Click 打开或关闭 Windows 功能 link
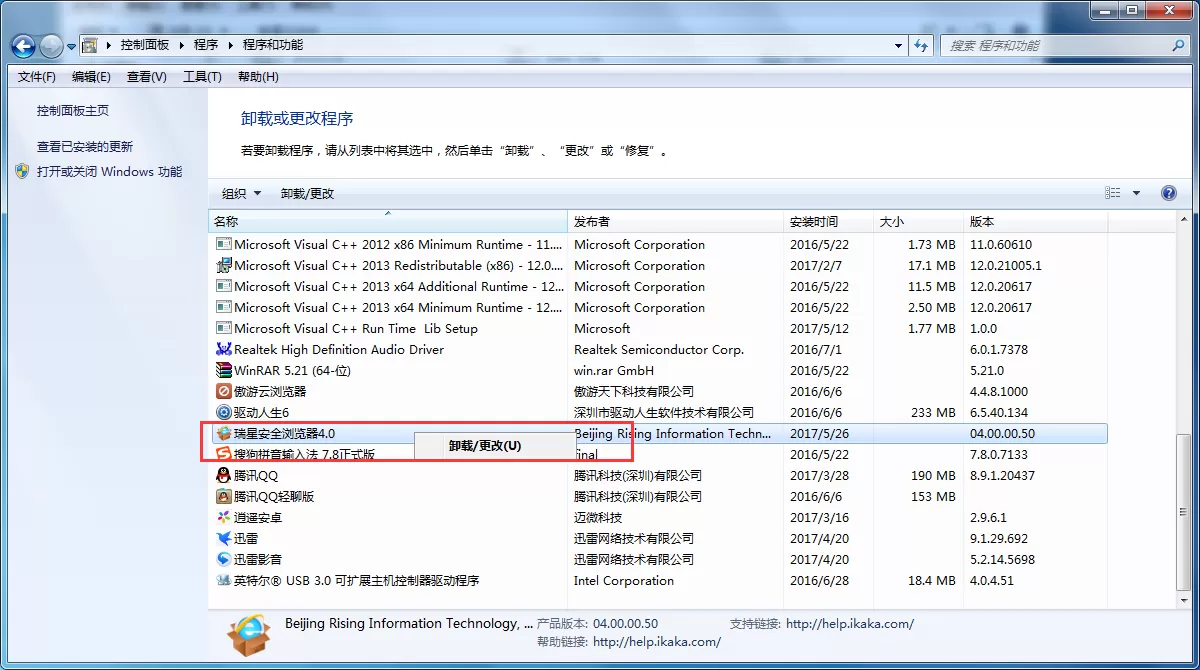The image size is (1200, 670). click(x=110, y=172)
